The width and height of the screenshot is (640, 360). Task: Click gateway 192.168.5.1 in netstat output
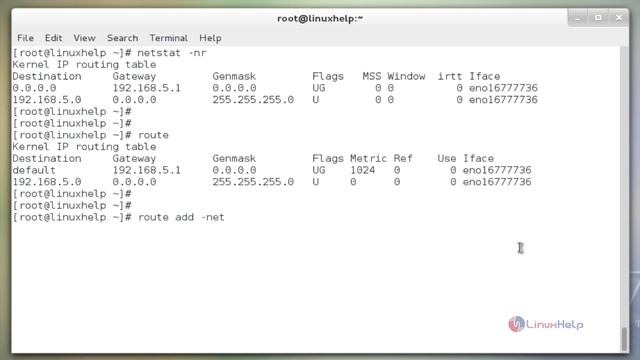coord(147,88)
